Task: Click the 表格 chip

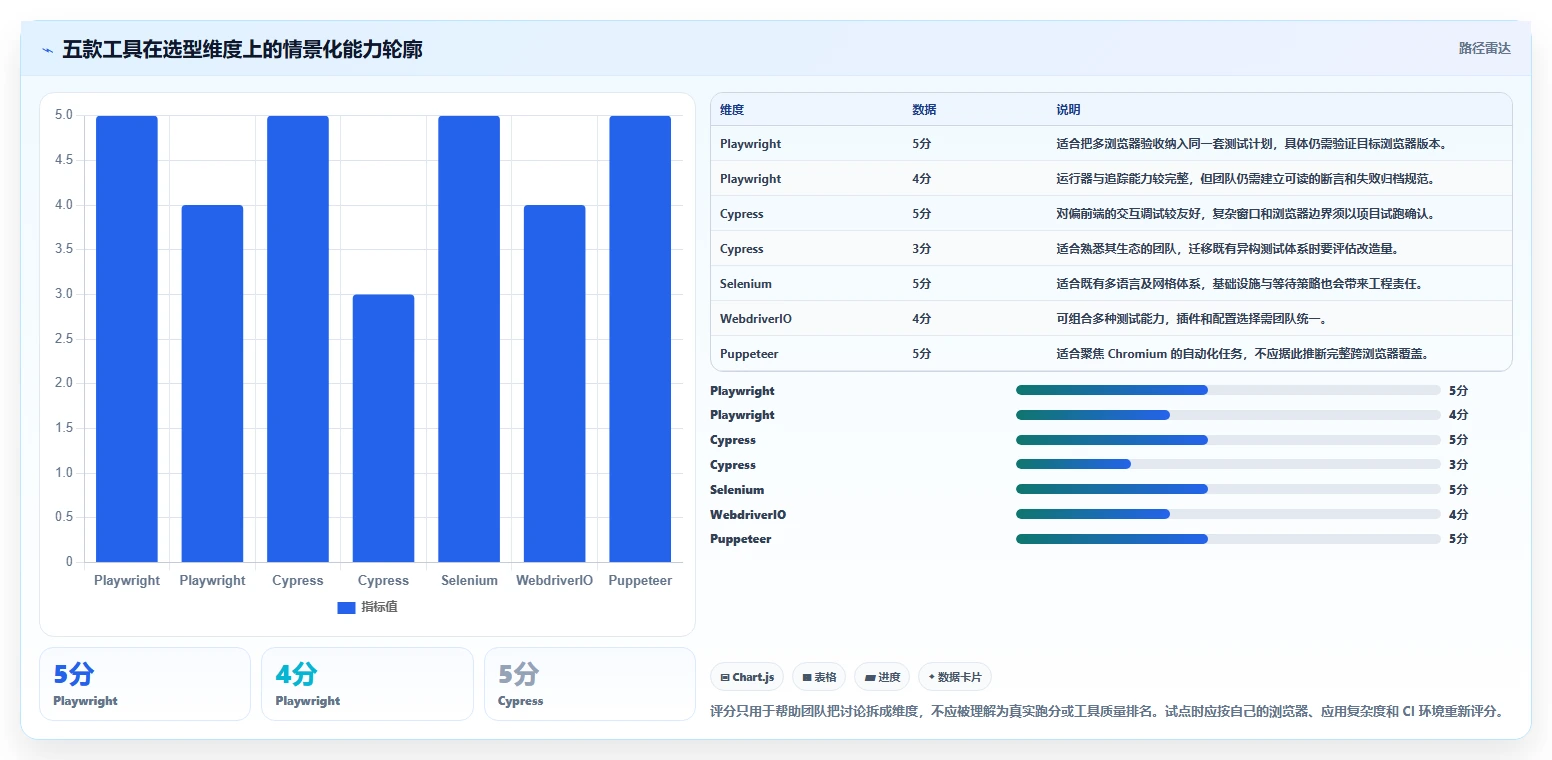Action: [819, 677]
